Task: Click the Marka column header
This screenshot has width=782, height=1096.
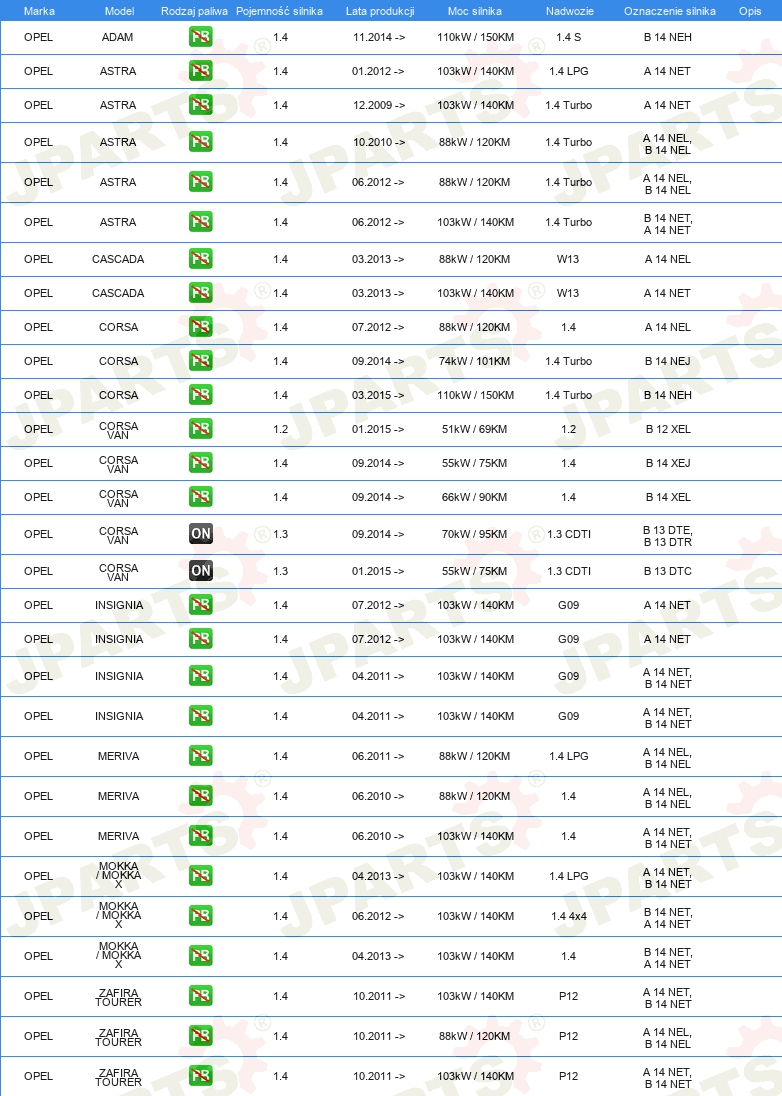Action: click(39, 11)
